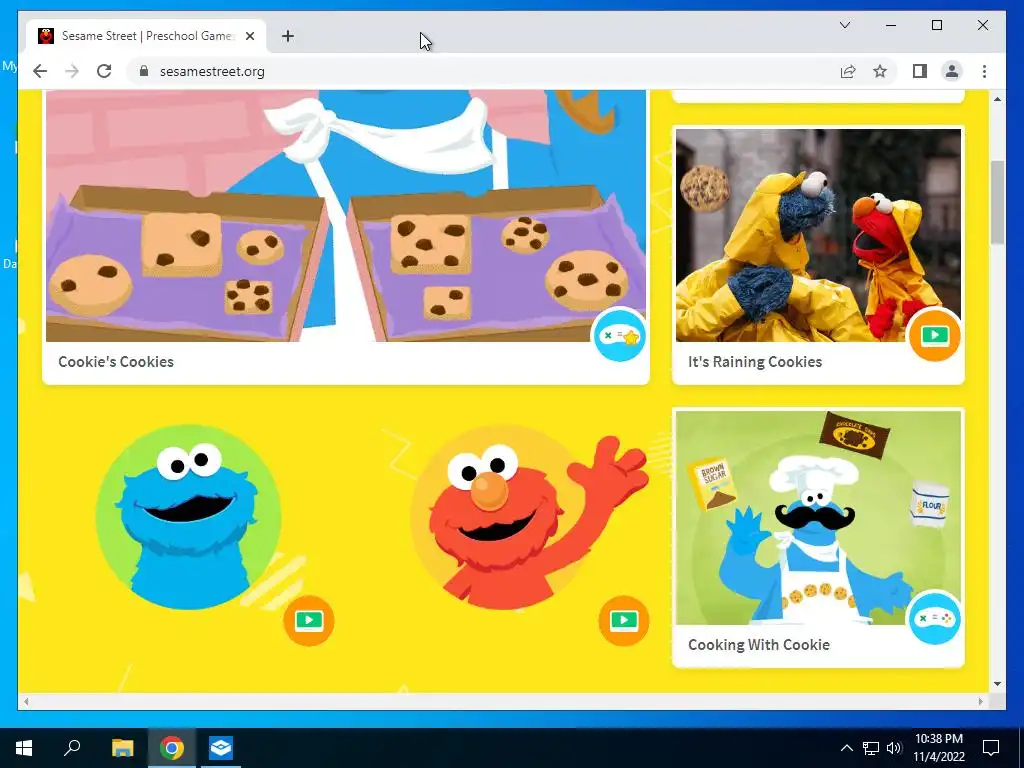Click video badge on It's Raining Cookies
The width and height of the screenshot is (1024, 768).
[935, 335]
